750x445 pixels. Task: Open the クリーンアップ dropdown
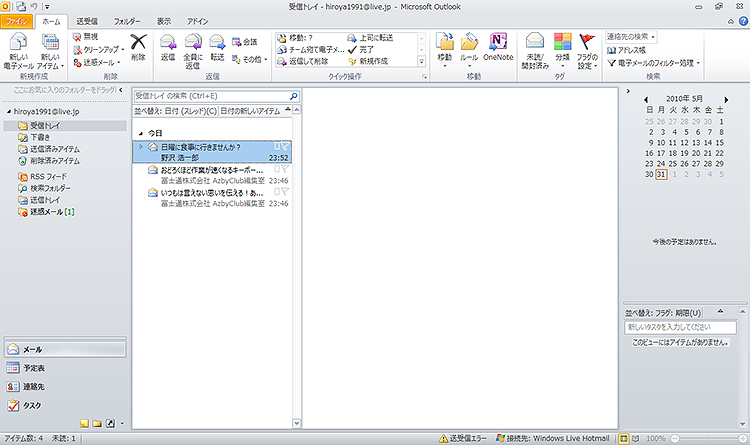[x=99, y=50]
